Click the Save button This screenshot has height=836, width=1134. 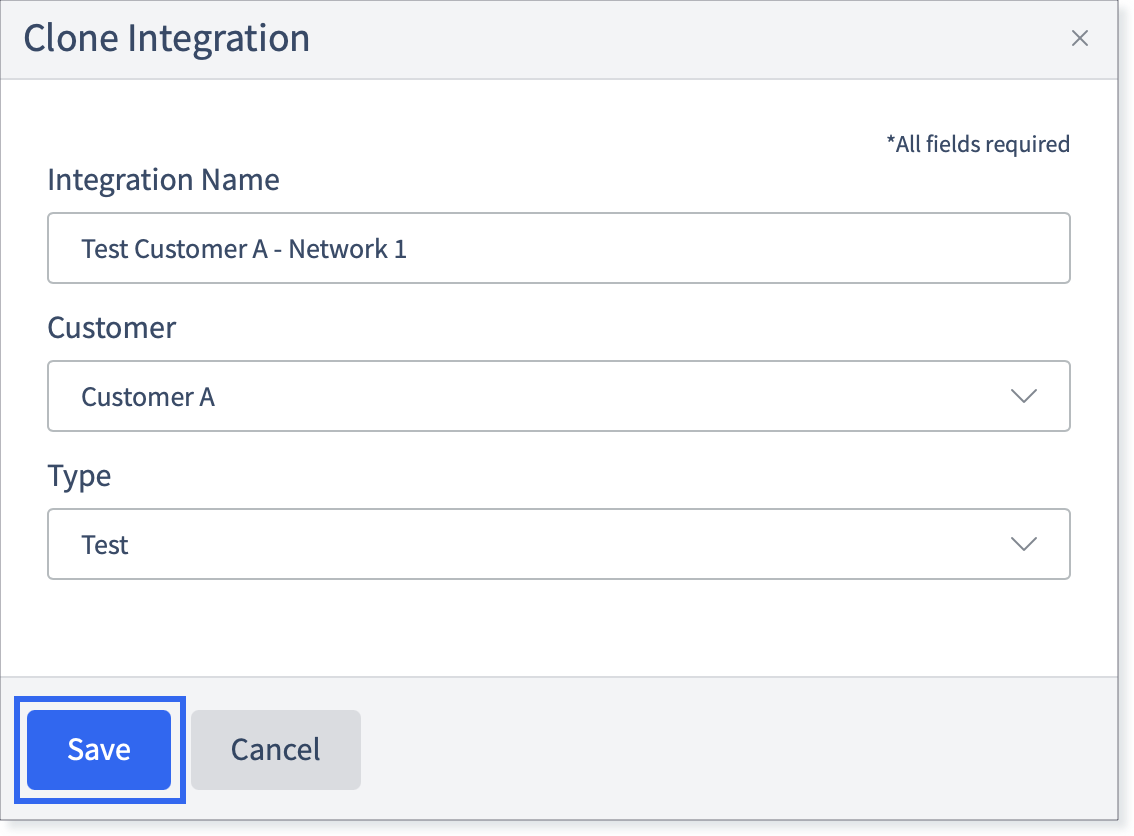point(99,749)
